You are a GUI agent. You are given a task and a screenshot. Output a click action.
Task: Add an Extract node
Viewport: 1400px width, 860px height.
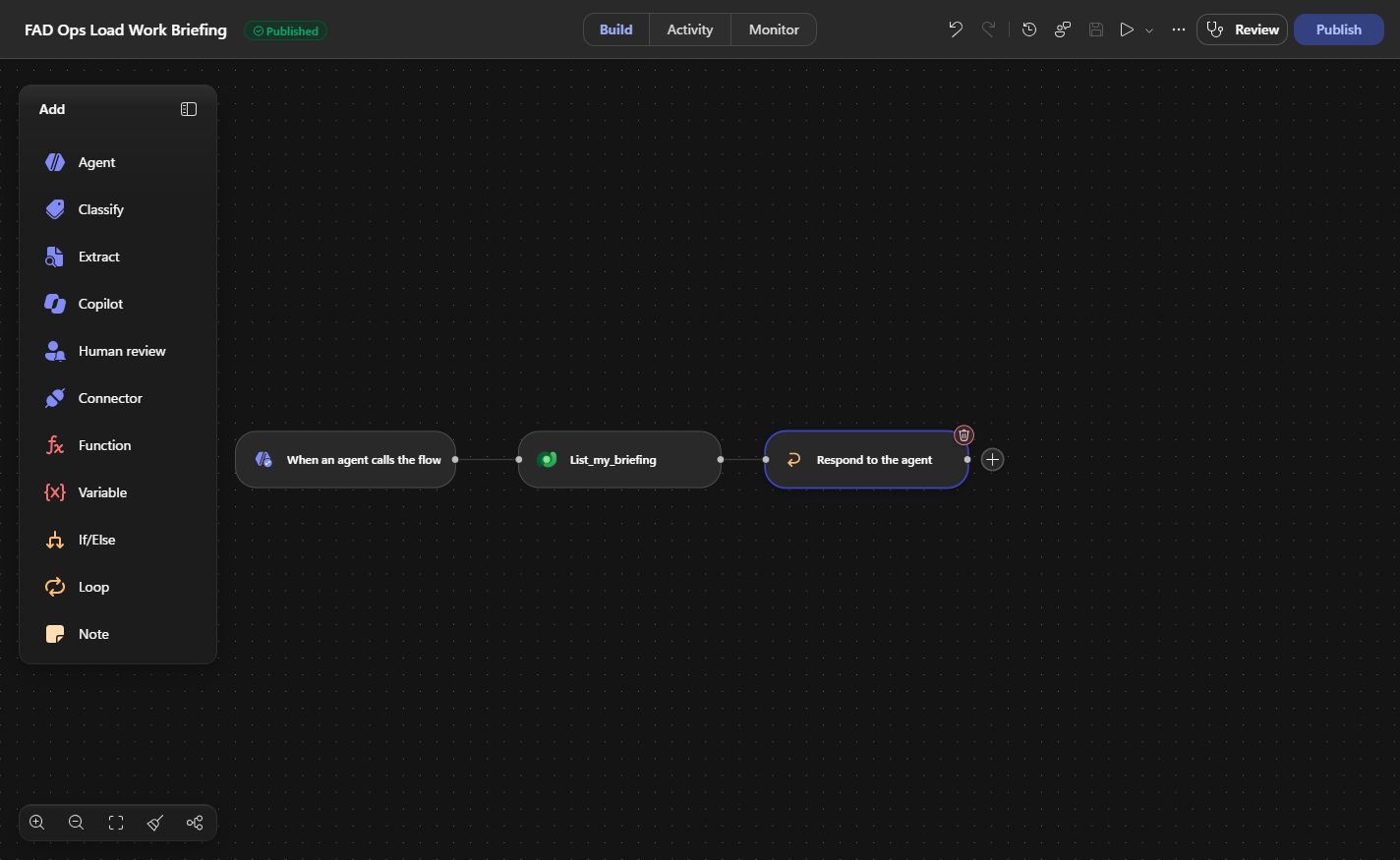pyautogui.click(x=118, y=257)
